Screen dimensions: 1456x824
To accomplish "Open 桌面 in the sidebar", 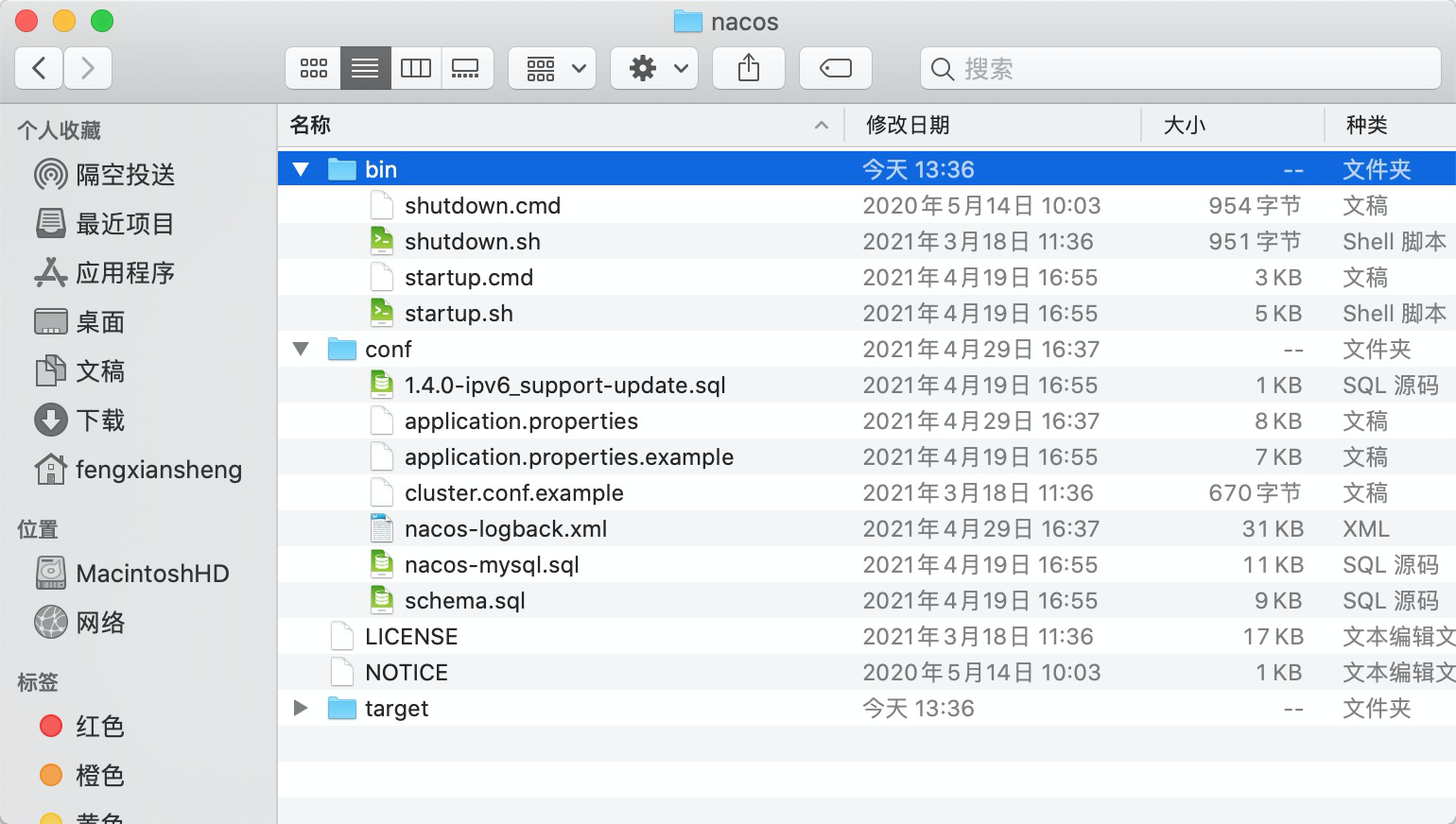I will [80, 322].
